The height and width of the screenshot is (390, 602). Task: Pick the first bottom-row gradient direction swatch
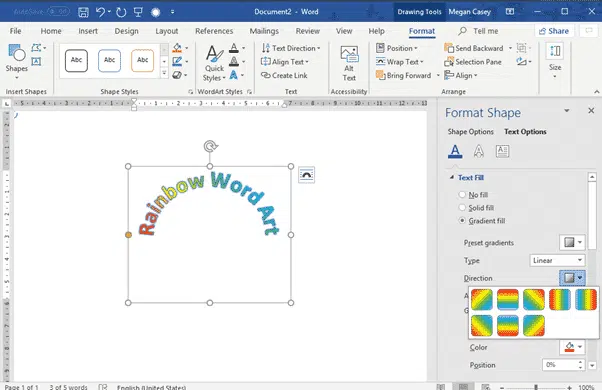click(x=482, y=326)
